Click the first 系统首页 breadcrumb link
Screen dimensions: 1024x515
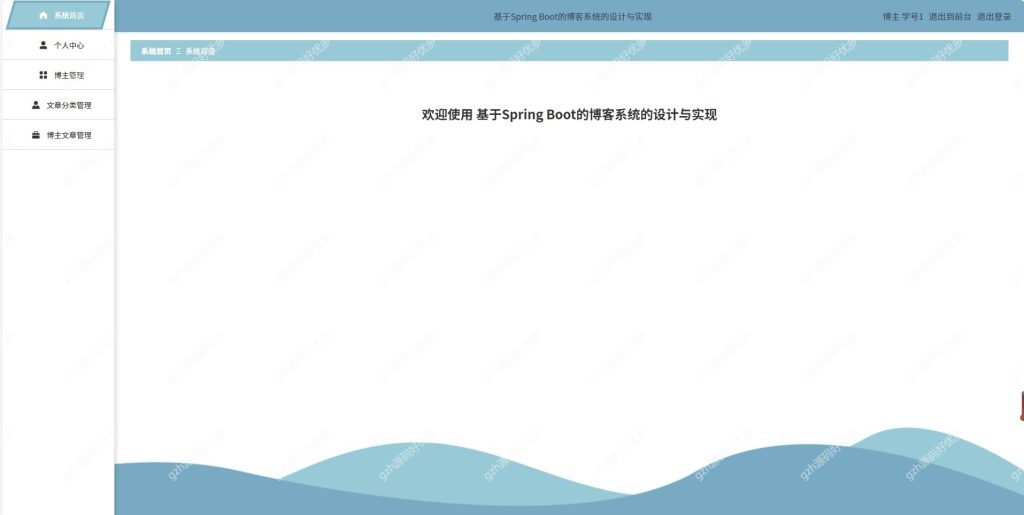pyautogui.click(x=156, y=51)
